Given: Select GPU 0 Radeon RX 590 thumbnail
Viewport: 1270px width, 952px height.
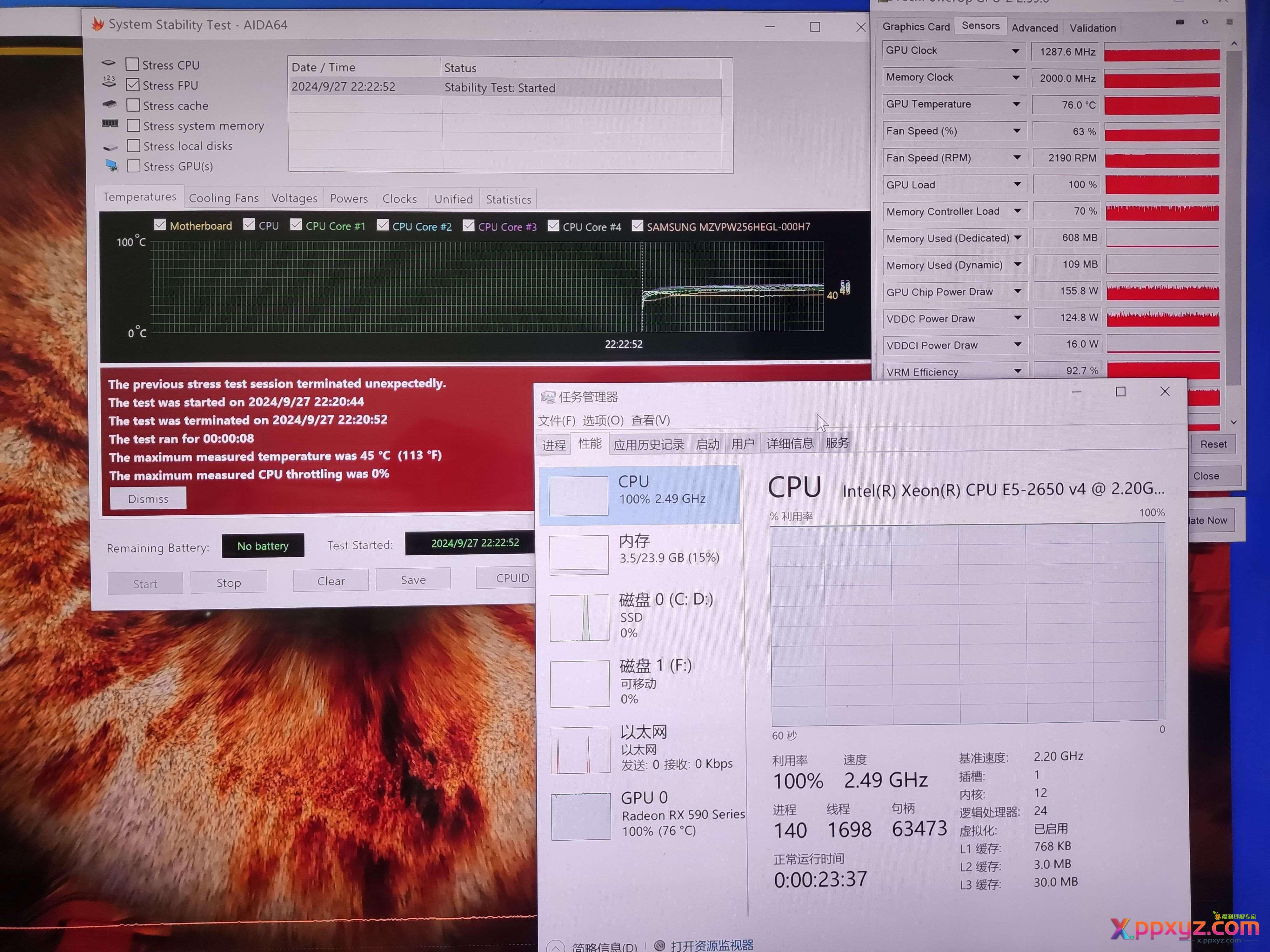Looking at the screenshot, I should tap(581, 816).
